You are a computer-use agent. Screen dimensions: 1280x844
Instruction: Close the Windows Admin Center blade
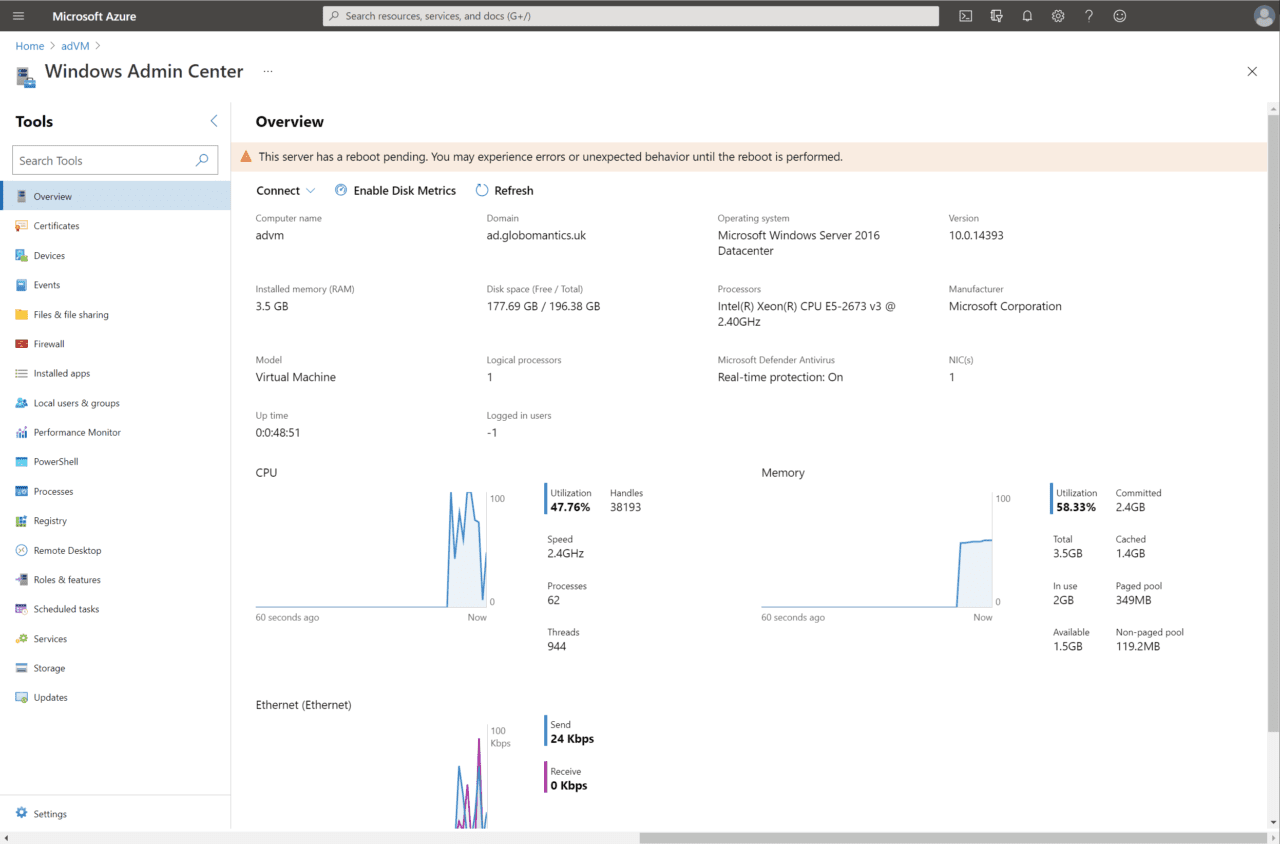[x=1252, y=72]
